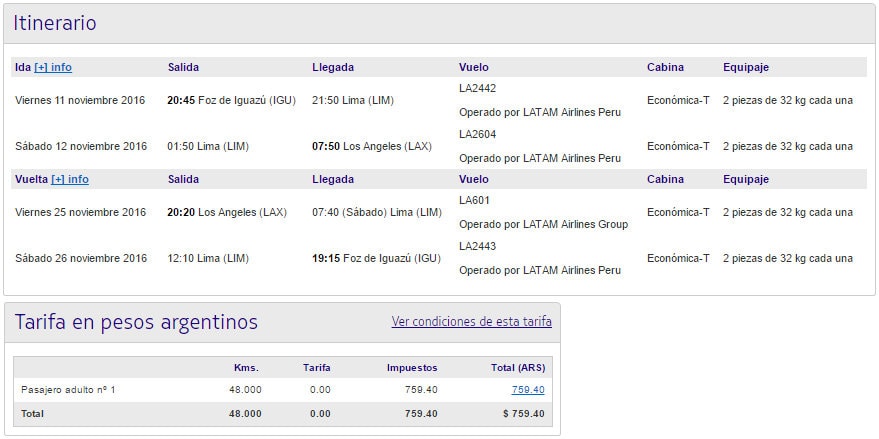879x439 pixels.
Task: Click the Equipaje header in the Ida section
Action: click(x=746, y=67)
